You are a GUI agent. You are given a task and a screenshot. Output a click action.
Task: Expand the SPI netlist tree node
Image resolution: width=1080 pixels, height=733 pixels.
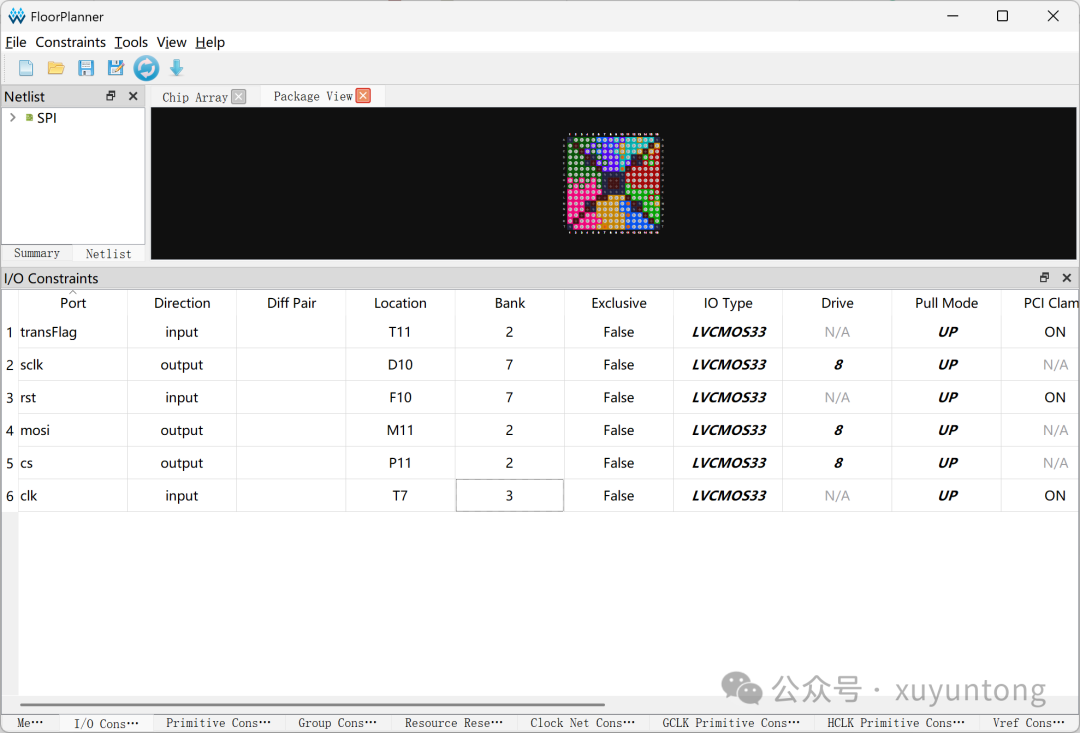coord(12,118)
